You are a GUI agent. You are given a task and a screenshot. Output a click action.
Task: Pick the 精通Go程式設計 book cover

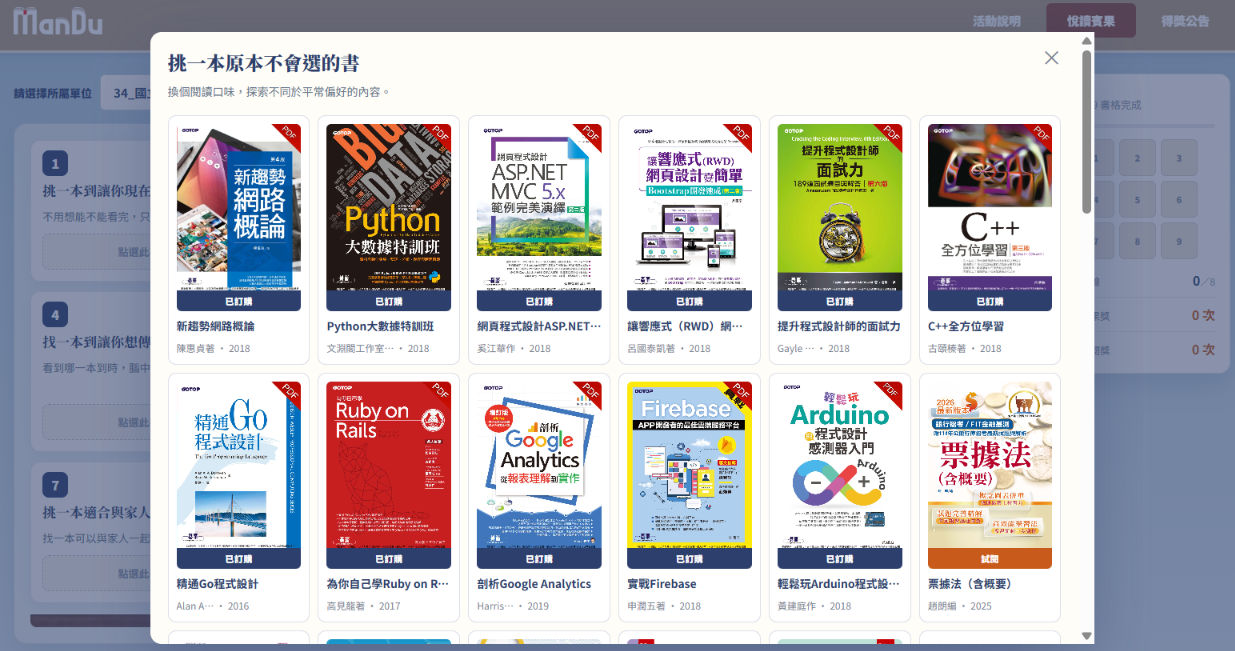click(239, 465)
